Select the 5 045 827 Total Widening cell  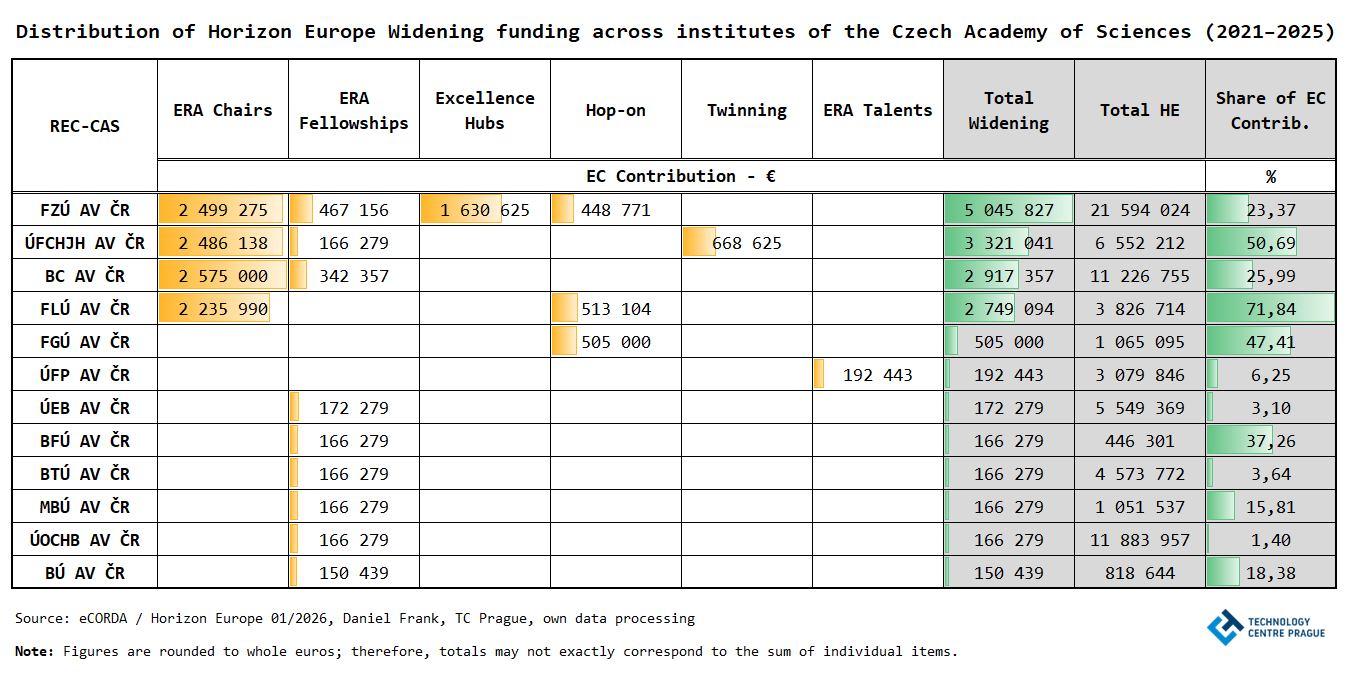tap(1009, 210)
